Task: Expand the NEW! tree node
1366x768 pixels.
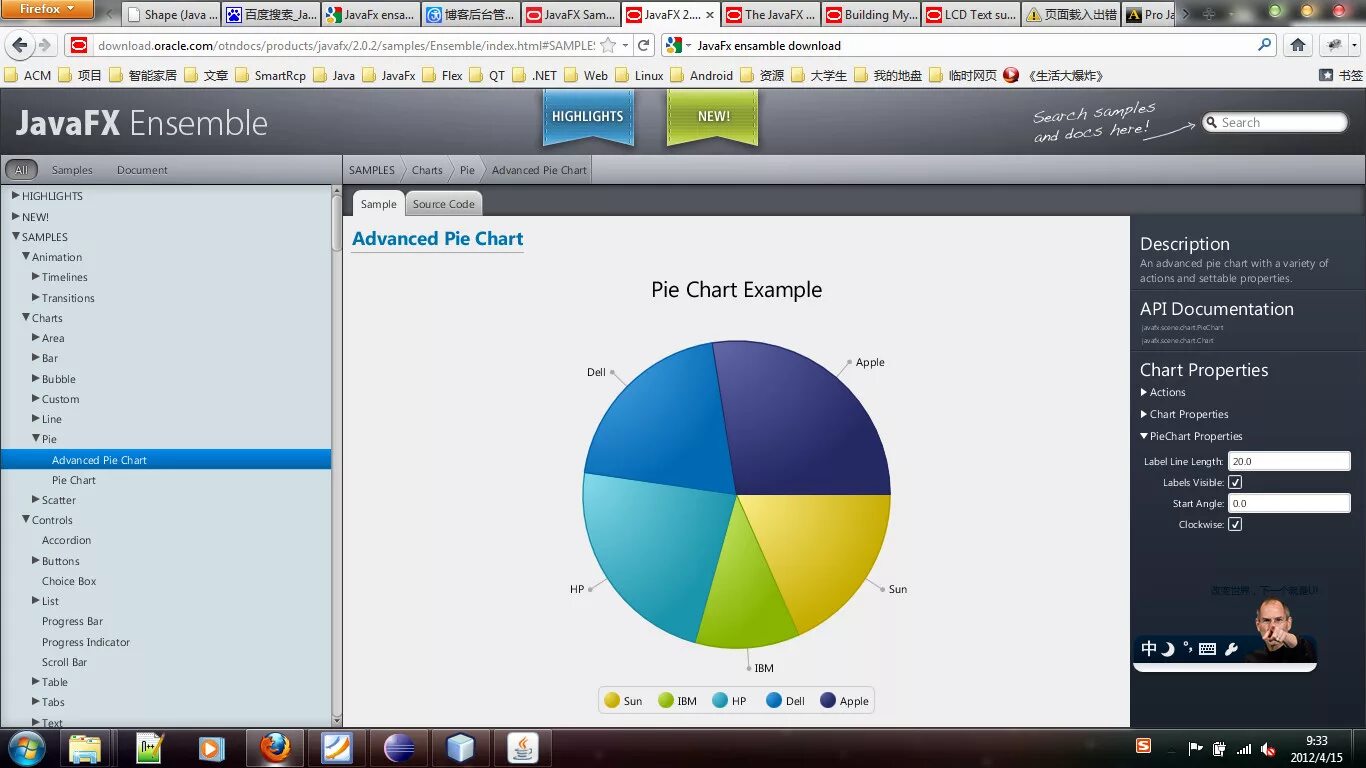Action: [x=16, y=216]
